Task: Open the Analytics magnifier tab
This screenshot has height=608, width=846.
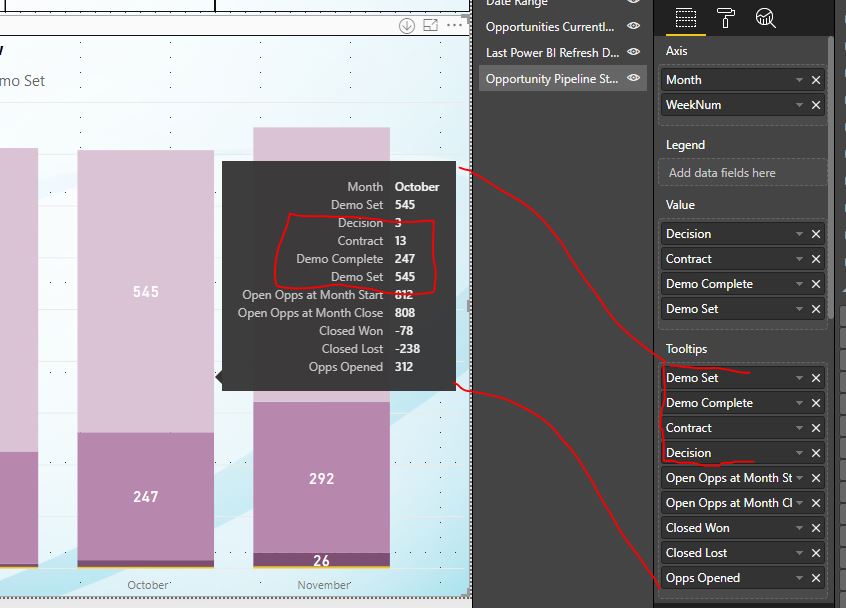Action: [765, 18]
